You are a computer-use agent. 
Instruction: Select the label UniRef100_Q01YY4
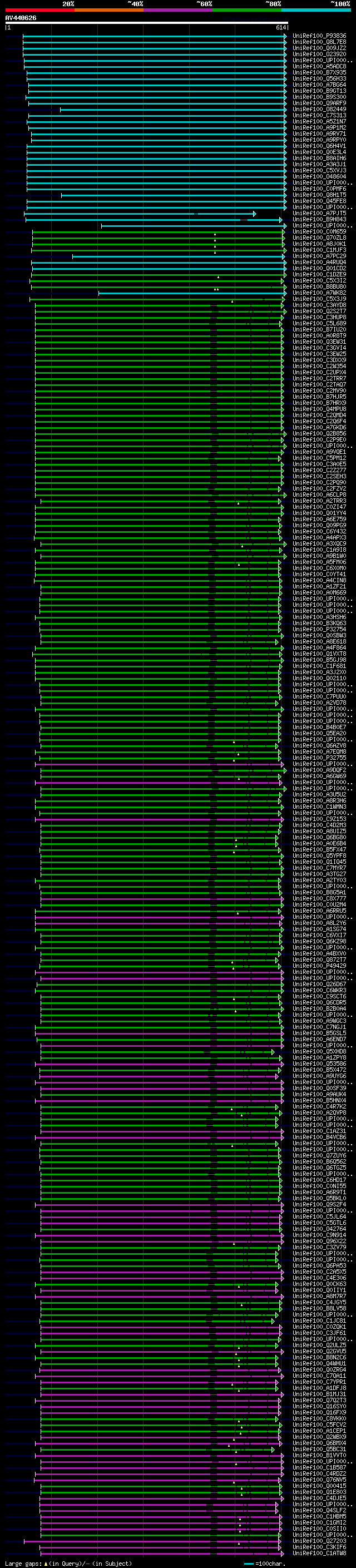click(319, 512)
